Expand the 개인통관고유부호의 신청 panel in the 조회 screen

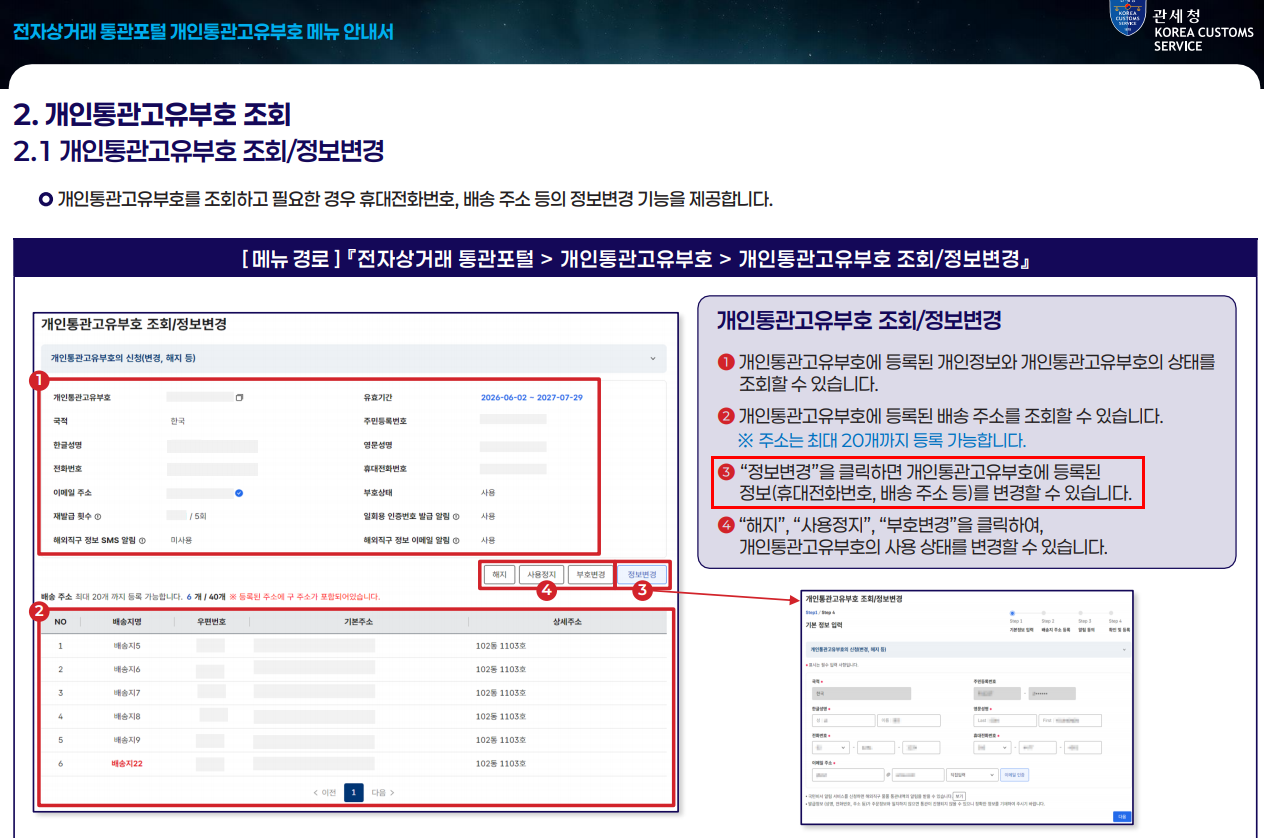pos(354,358)
